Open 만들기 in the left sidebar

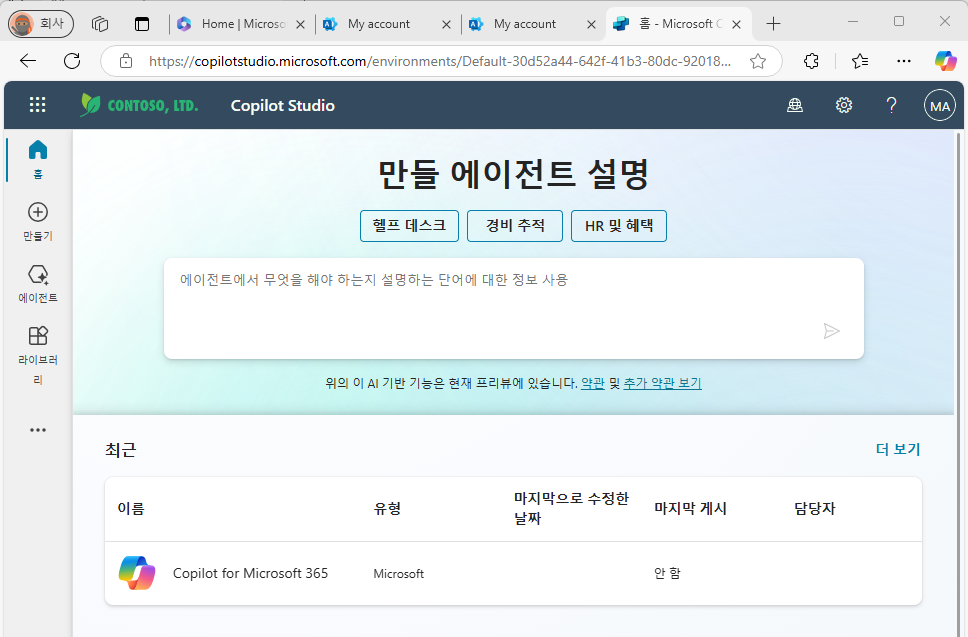coord(38,222)
